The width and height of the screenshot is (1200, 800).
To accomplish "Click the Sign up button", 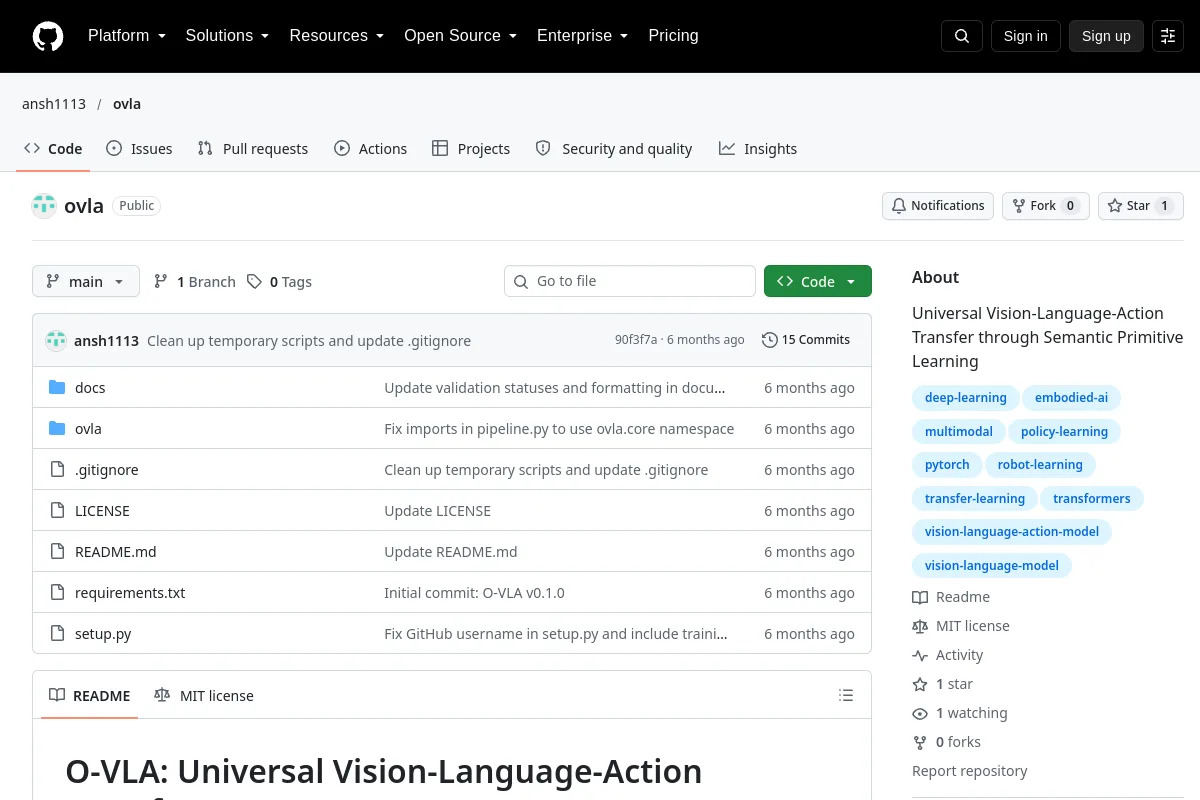I will click(x=1106, y=36).
